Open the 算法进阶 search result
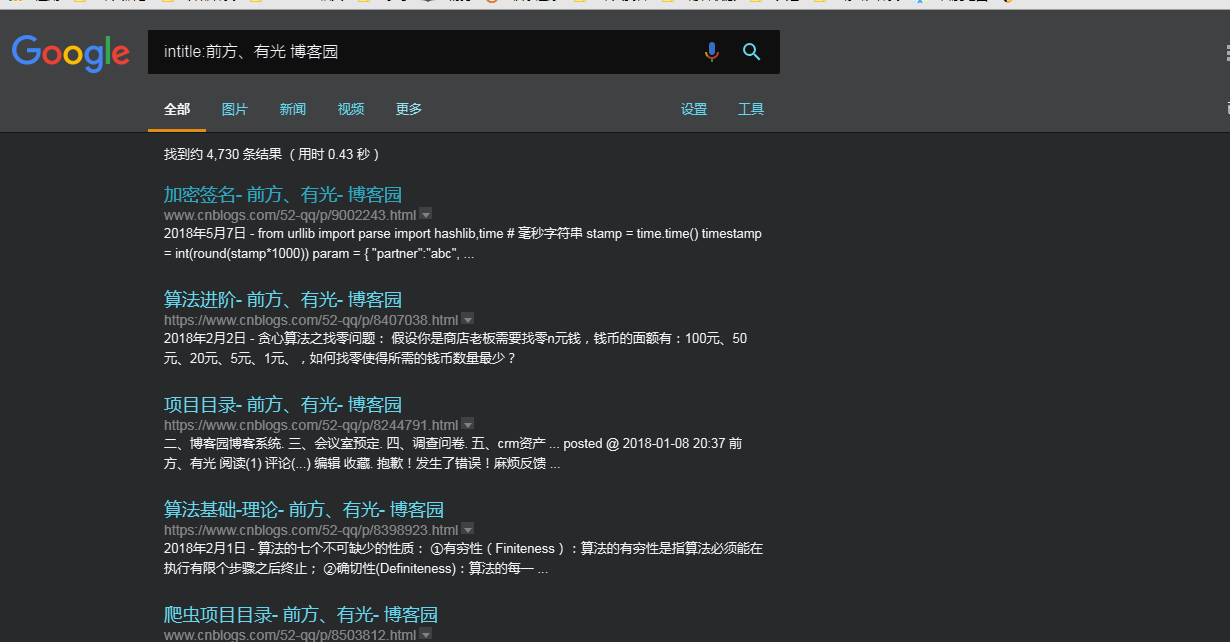The image size is (1230, 642). point(283,299)
